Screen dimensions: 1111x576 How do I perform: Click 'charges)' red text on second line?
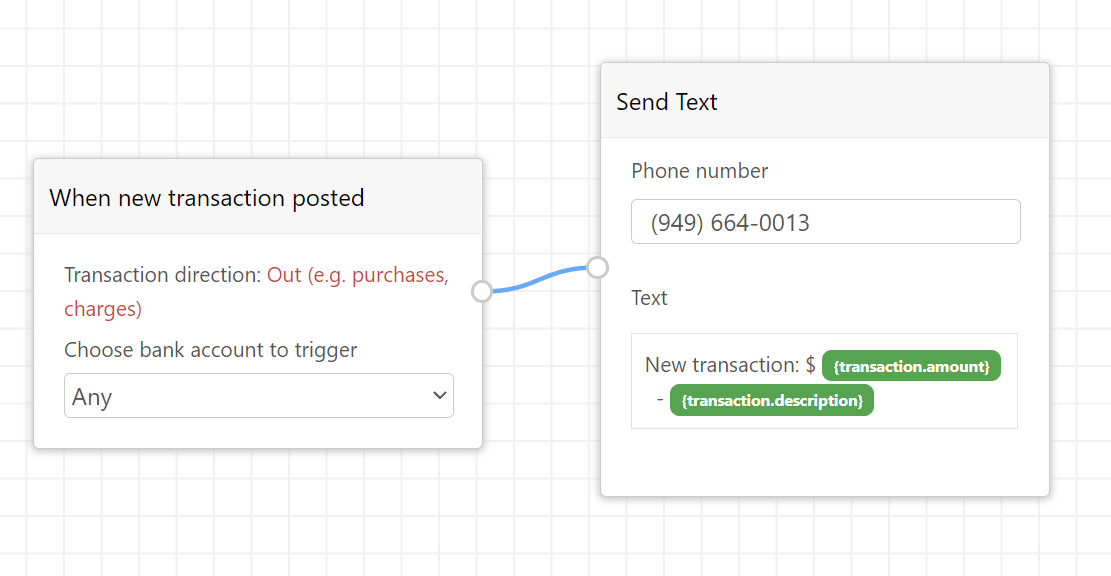pos(103,309)
